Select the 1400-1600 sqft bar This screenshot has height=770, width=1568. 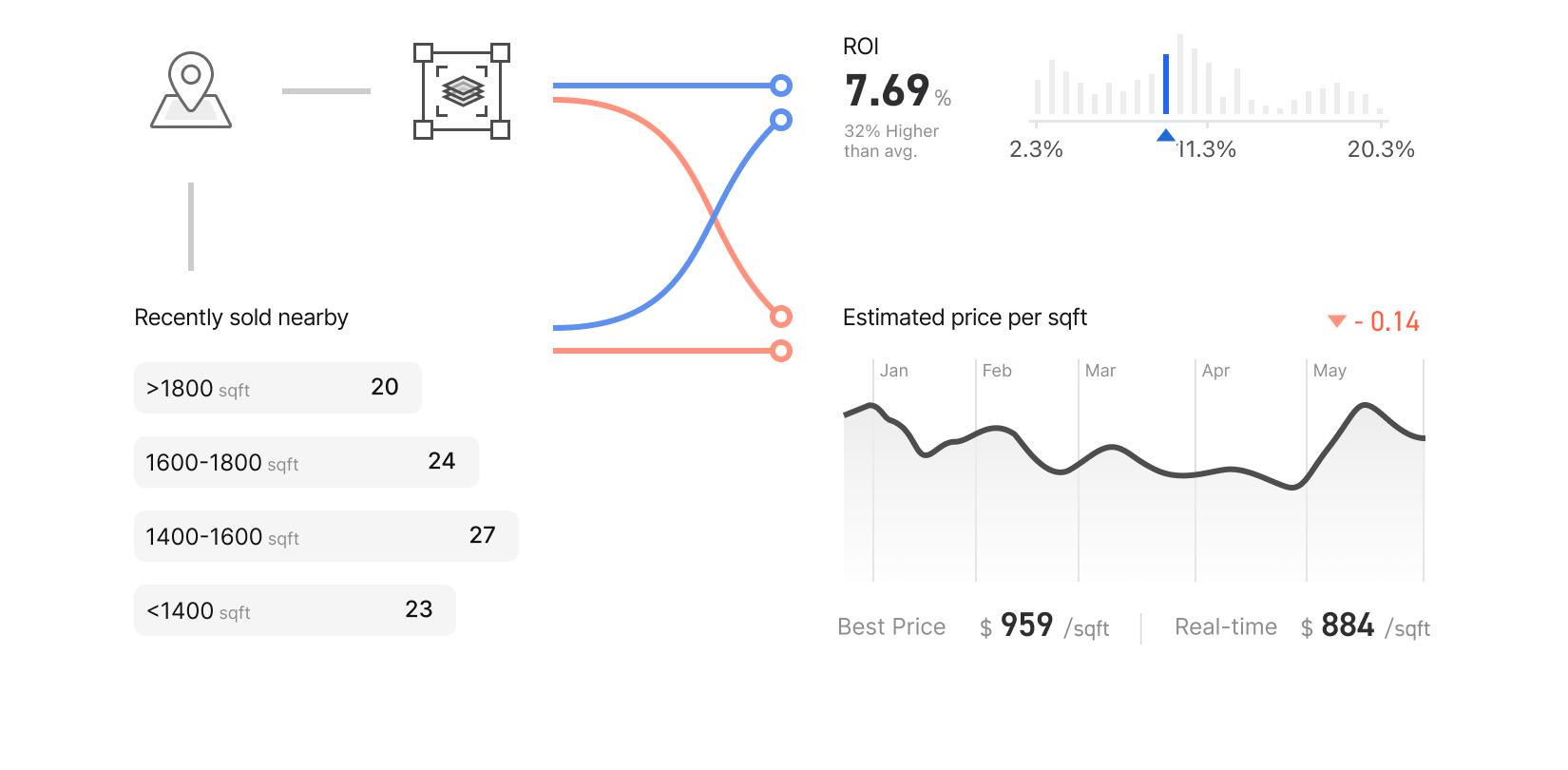(x=326, y=536)
